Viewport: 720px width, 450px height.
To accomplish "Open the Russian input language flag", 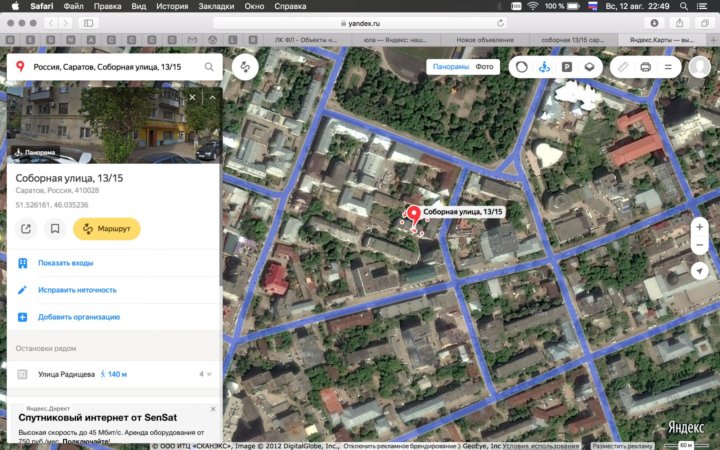I will 592,6.
